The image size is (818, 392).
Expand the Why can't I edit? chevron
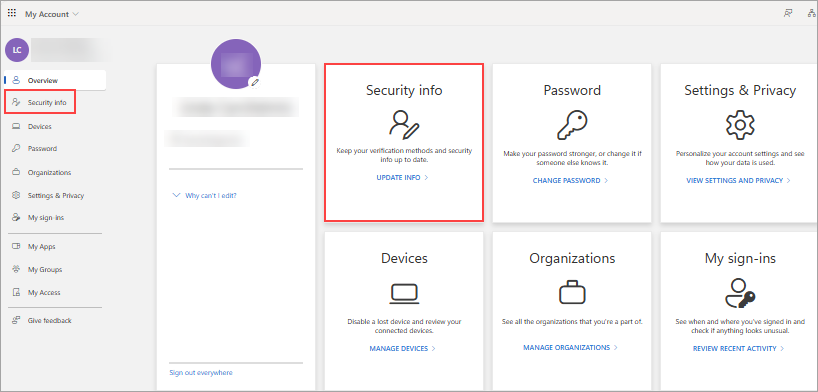pos(176,196)
